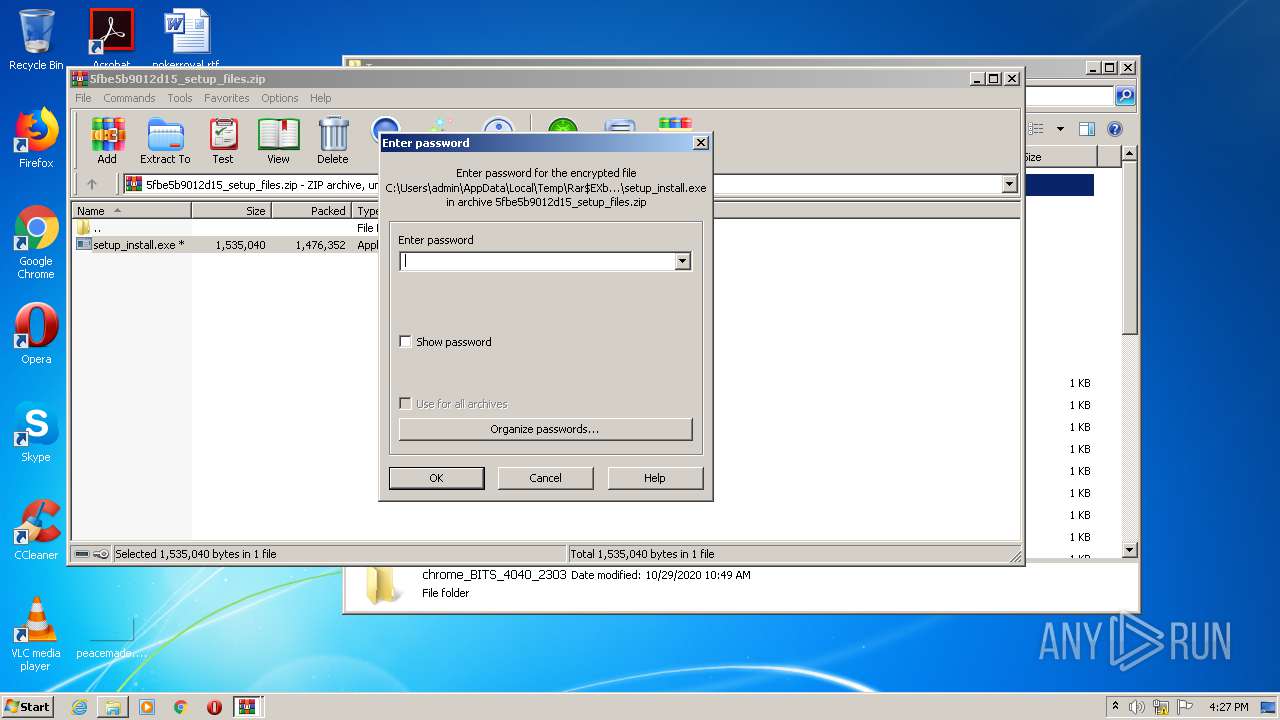The height and width of the screenshot is (720, 1280).
Task: Click the Explorer window vertical scrollbar thumb
Action: 1129,248
